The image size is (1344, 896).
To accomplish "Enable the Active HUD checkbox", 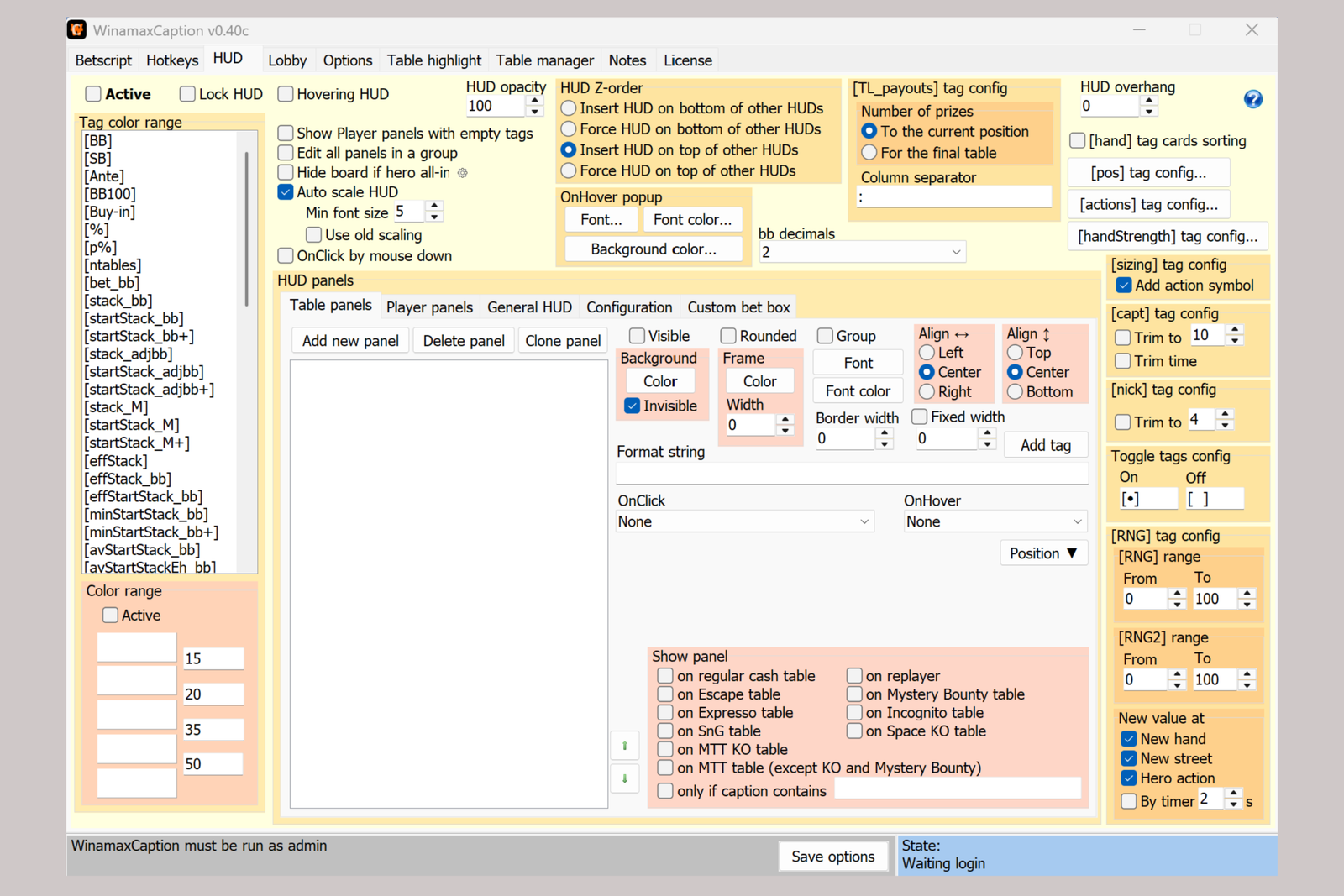I will (x=93, y=94).
